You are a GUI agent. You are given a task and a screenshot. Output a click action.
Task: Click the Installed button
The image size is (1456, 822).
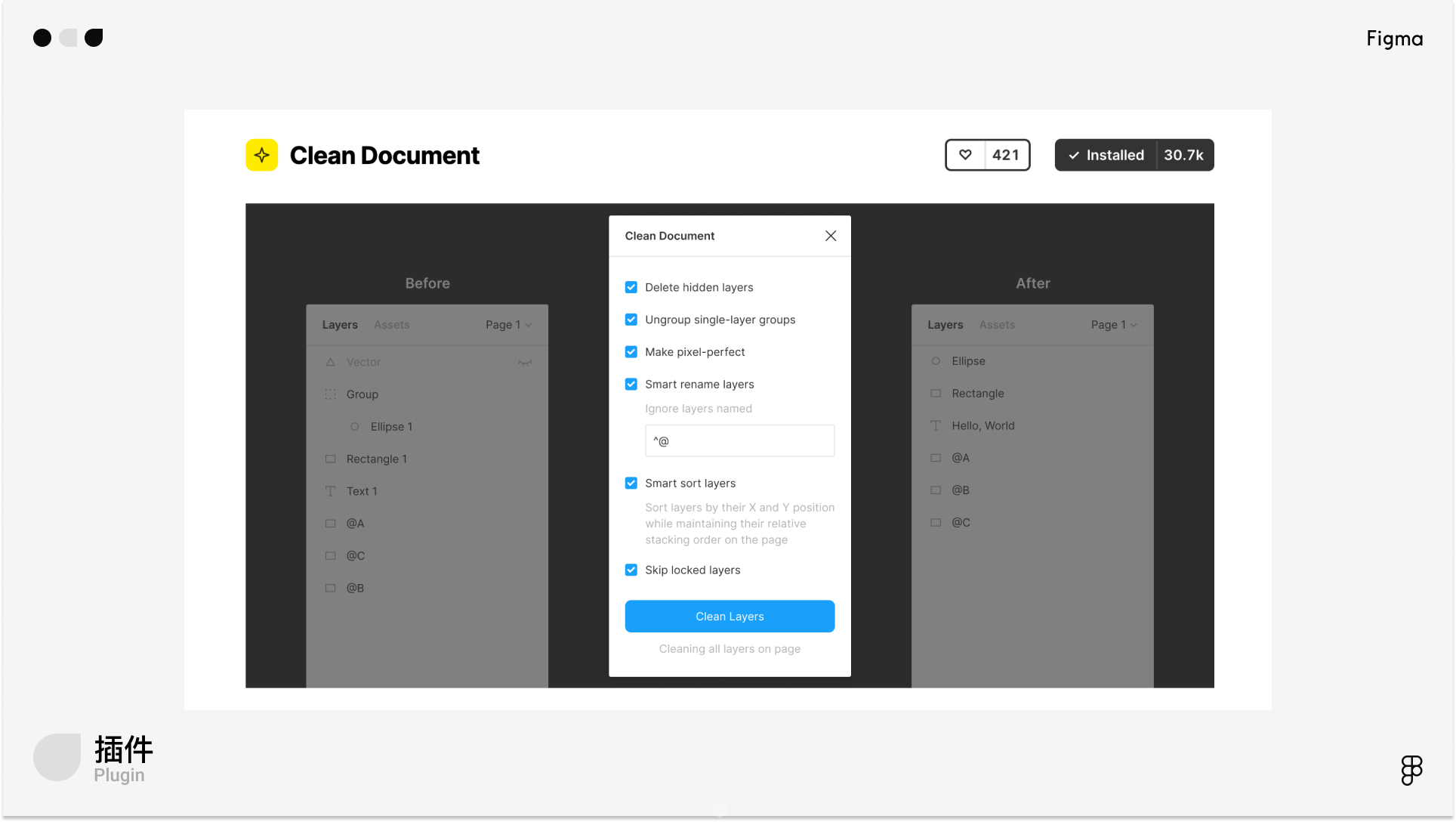tap(1106, 155)
